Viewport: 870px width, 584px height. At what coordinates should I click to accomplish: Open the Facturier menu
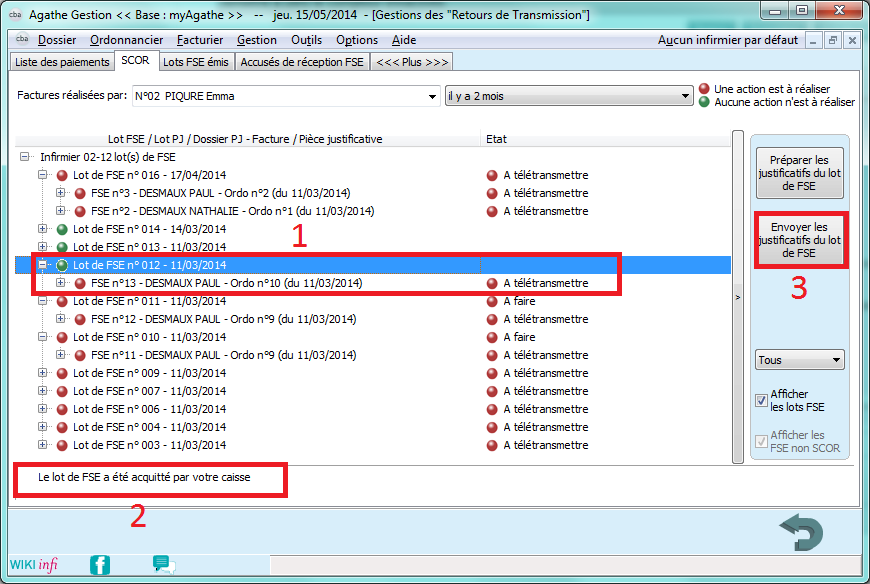coord(200,40)
